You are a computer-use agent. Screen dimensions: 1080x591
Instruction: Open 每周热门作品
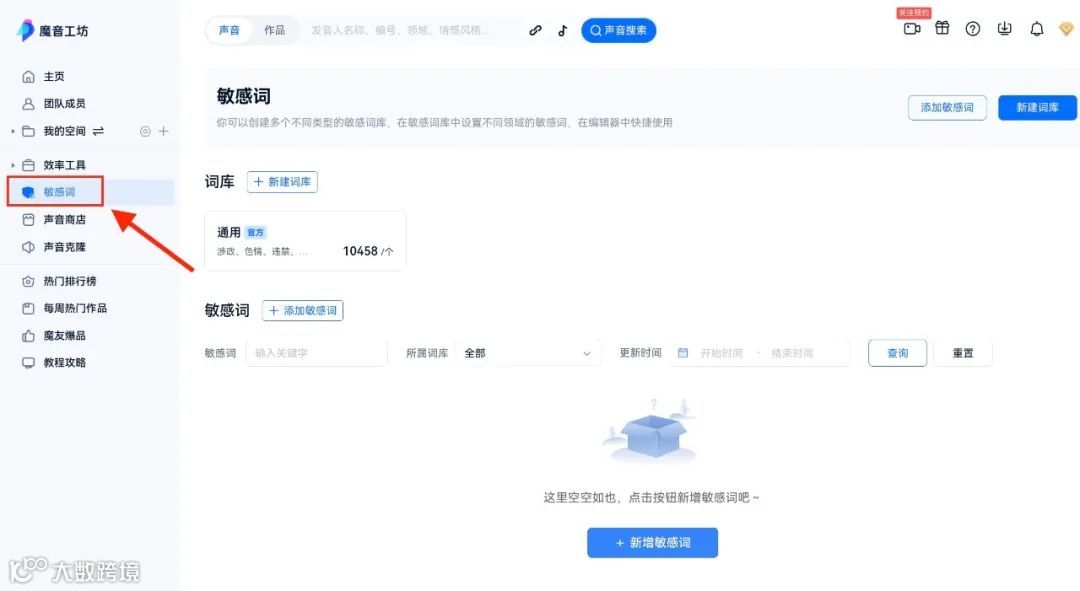[65, 308]
